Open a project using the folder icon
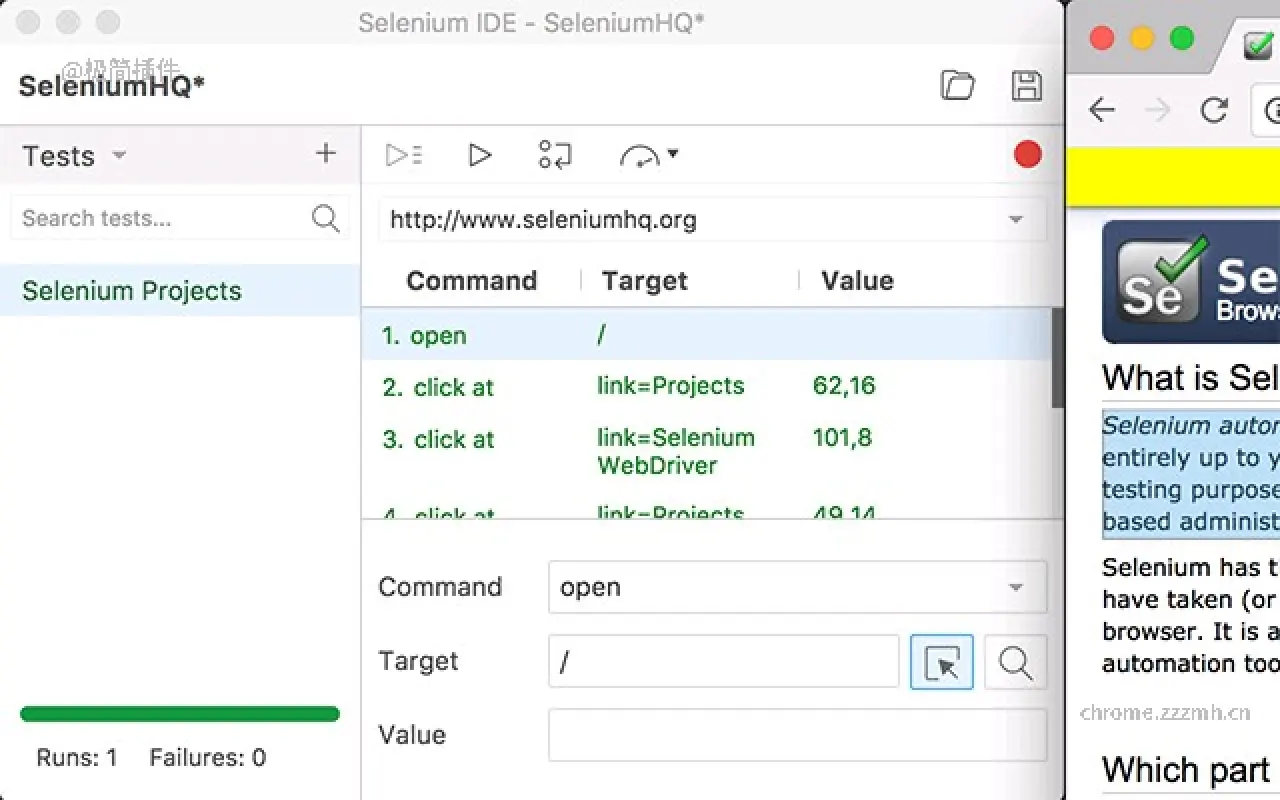1280x800 pixels. (x=957, y=85)
